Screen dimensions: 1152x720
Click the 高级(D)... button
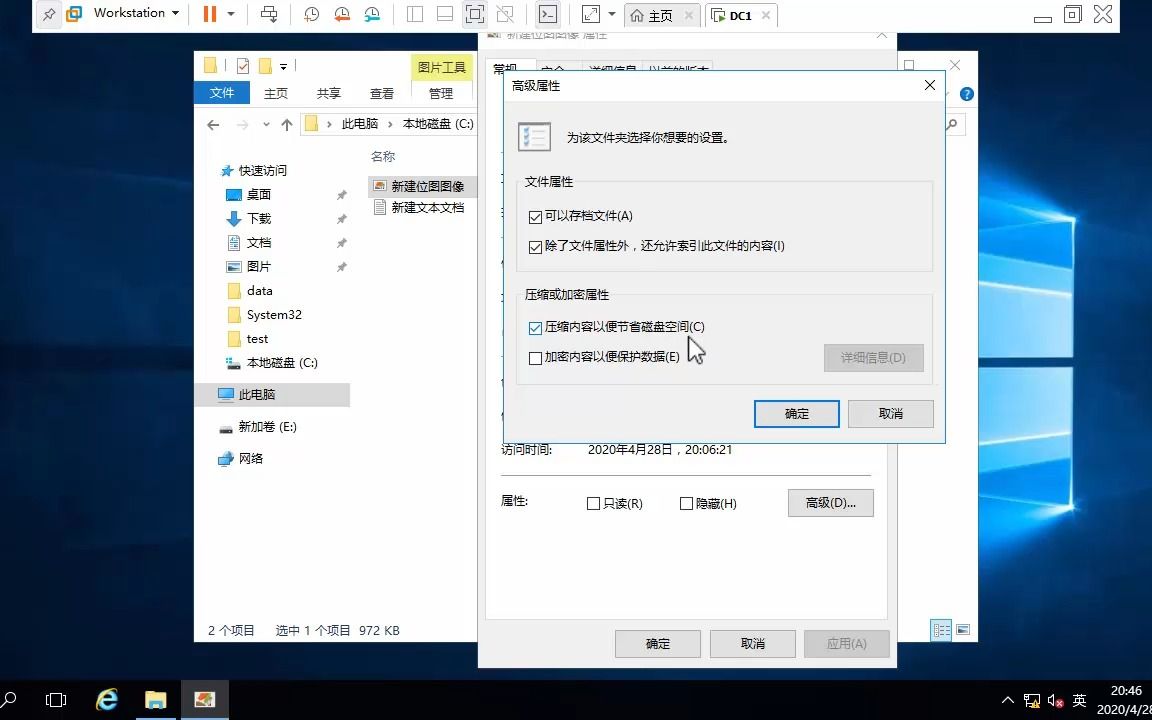click(831, 503)
